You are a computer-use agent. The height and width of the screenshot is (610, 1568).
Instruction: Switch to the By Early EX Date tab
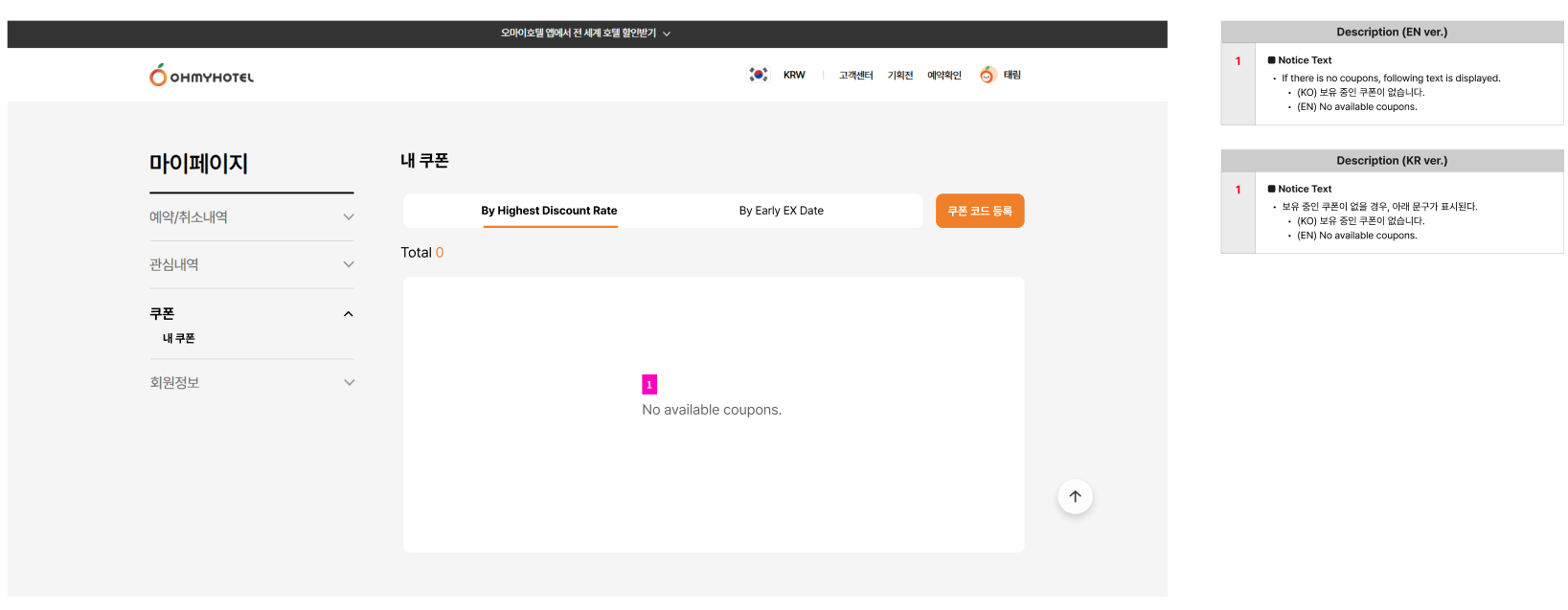(x=781, y=211)
